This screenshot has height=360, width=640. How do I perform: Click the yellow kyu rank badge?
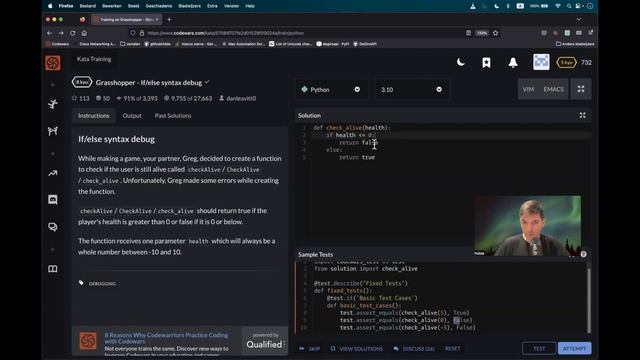(566, 62)
